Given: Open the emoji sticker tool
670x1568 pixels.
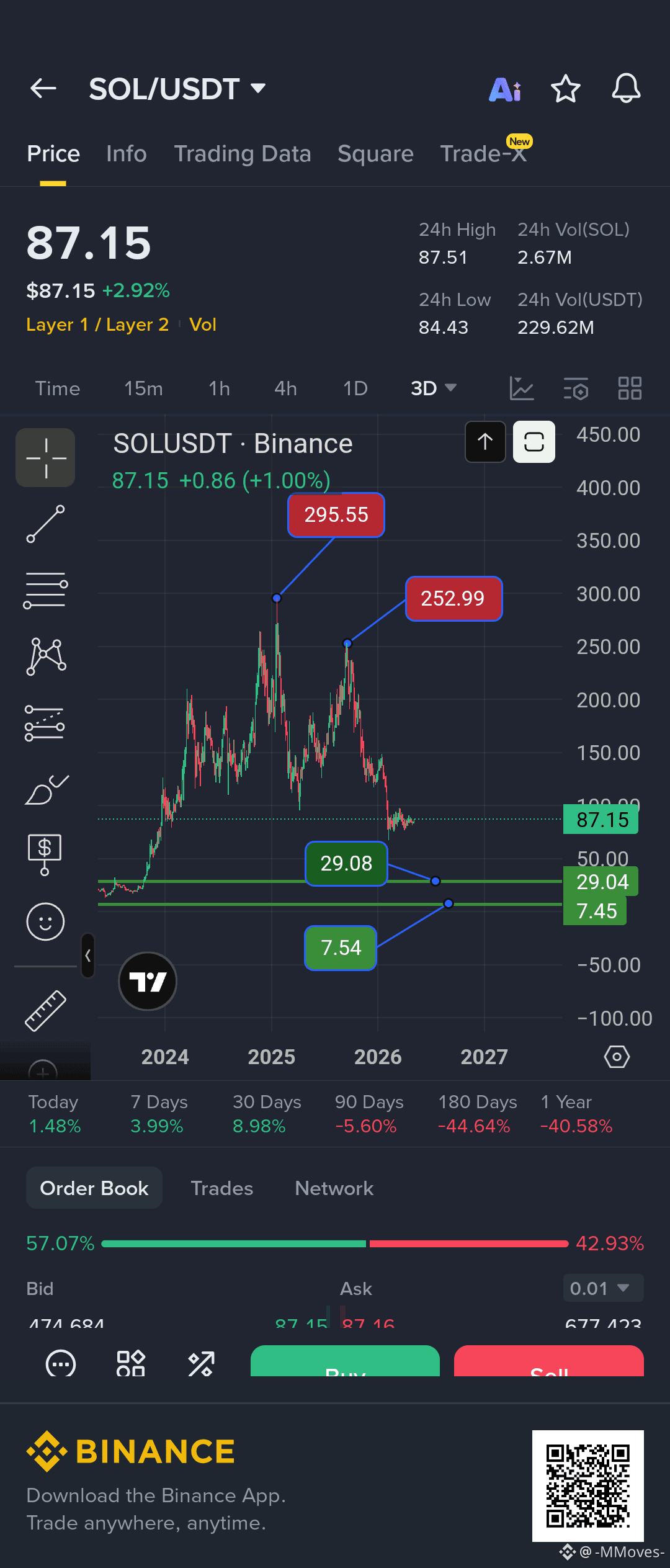Looking at the screenshot, I should 45,921.
